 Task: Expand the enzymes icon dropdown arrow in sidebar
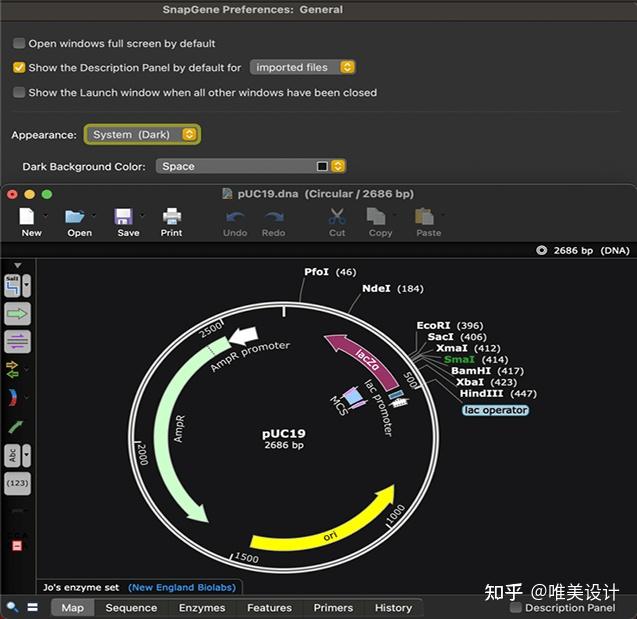coord(26,286)
